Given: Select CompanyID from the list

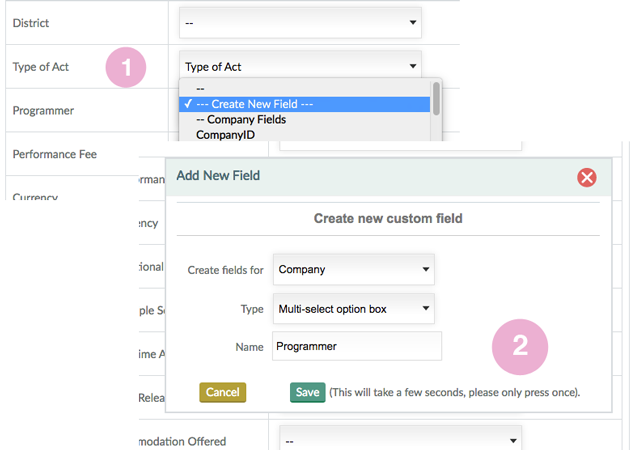Looking at the screenshot, I should pos(225,134).
